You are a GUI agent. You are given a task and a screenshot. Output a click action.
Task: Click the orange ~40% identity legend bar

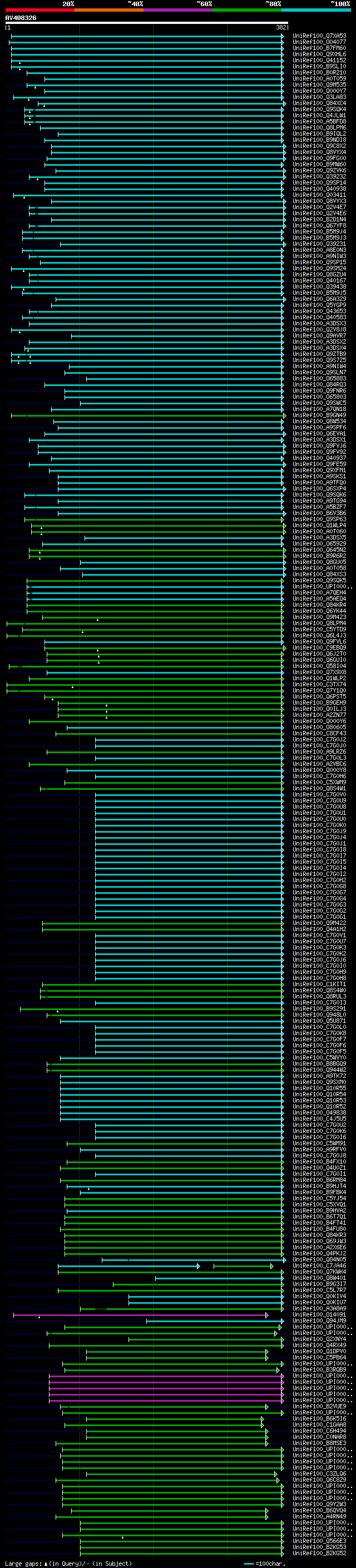click(x=109, y=10)
